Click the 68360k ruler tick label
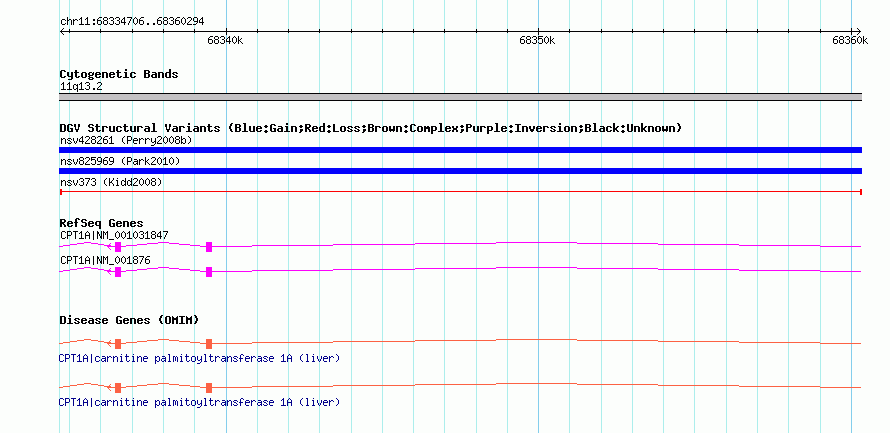Viewport: 890px width, 433px height. pos(850,40)
